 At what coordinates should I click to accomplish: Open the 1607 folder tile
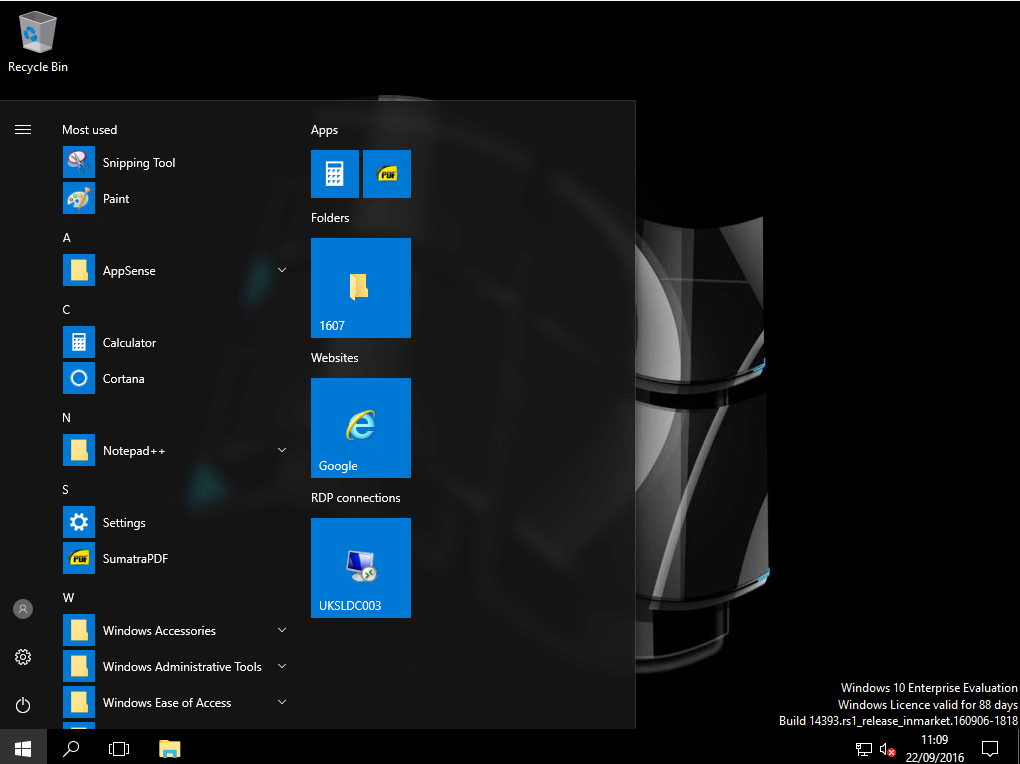361,288
